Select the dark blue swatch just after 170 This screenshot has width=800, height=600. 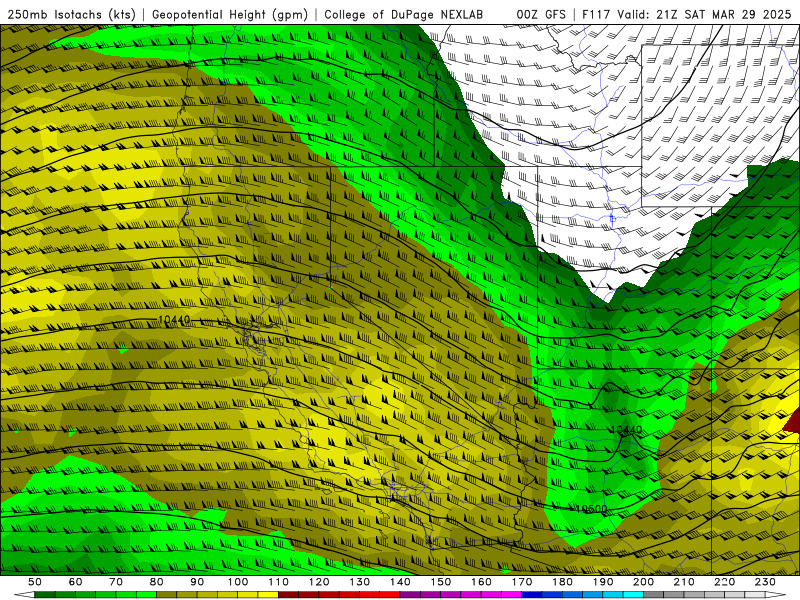[x=532, y=595]
